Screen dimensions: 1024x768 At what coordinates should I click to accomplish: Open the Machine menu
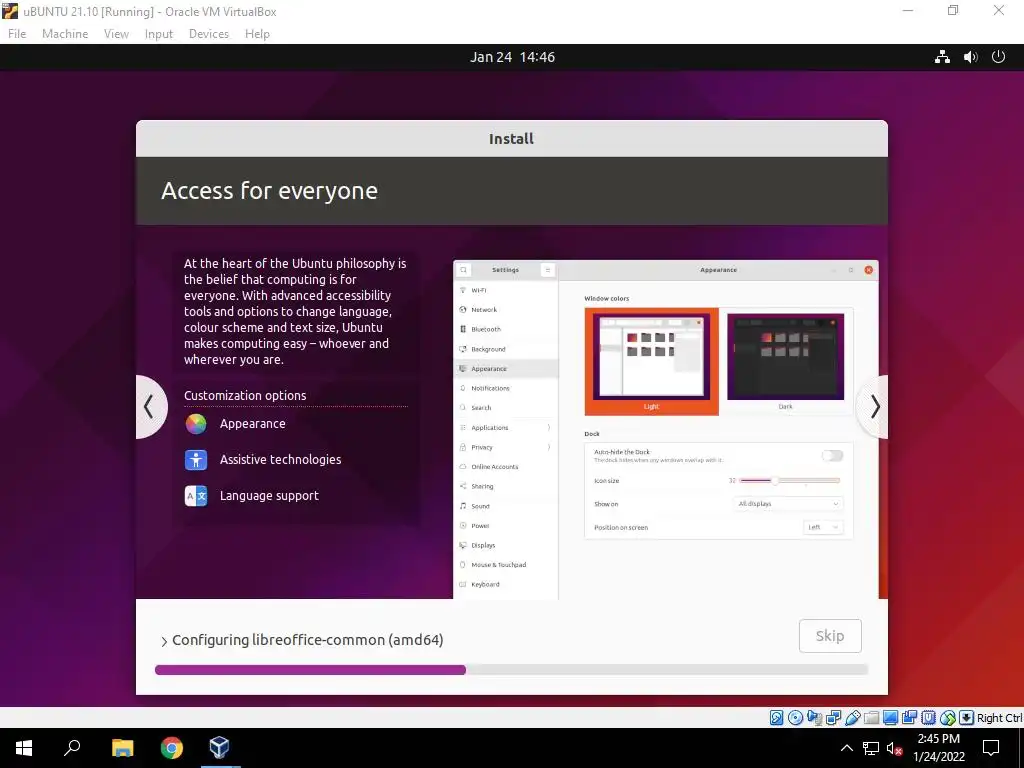tap(65, 34)
